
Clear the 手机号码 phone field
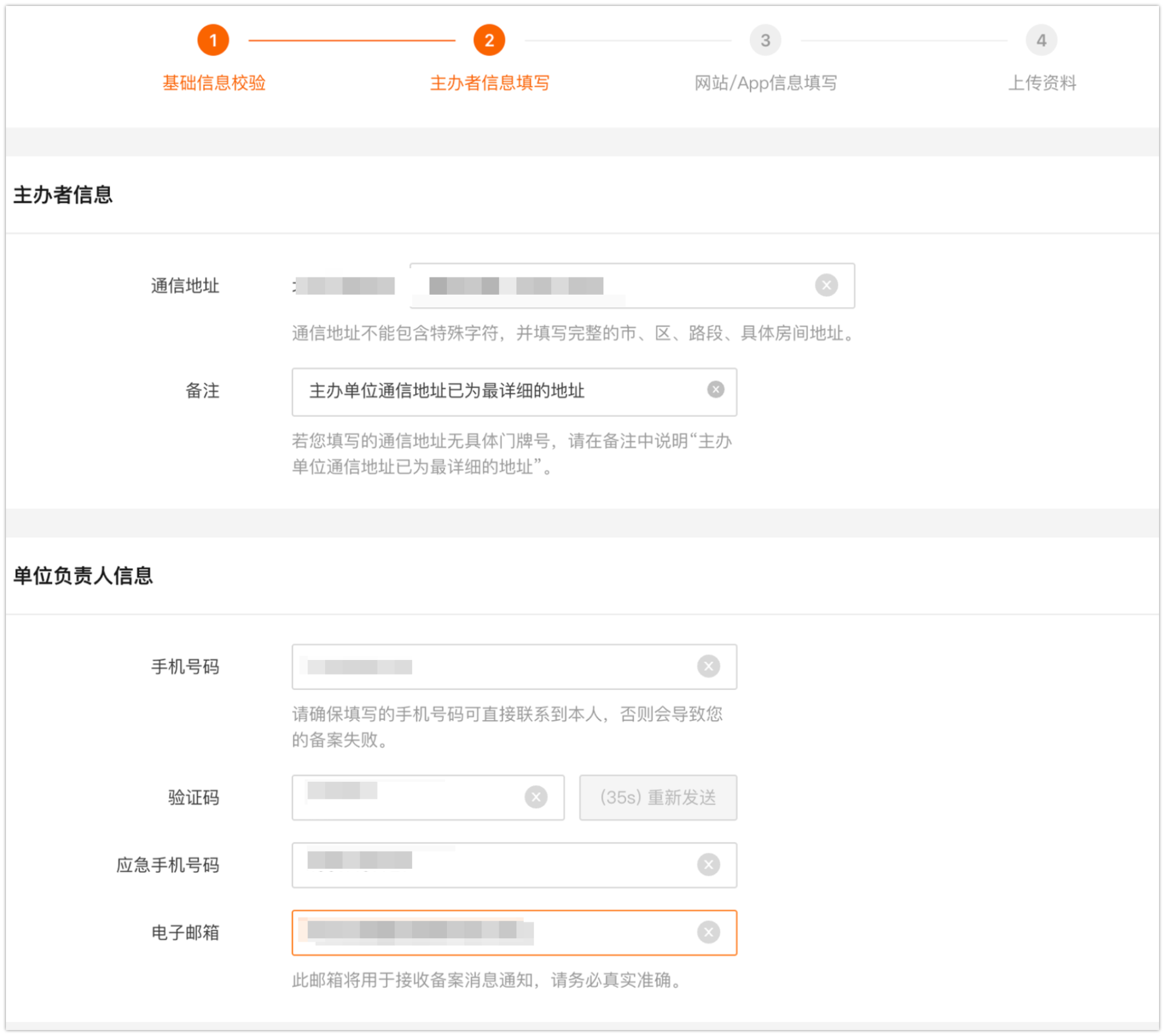(x=708, y=666)
